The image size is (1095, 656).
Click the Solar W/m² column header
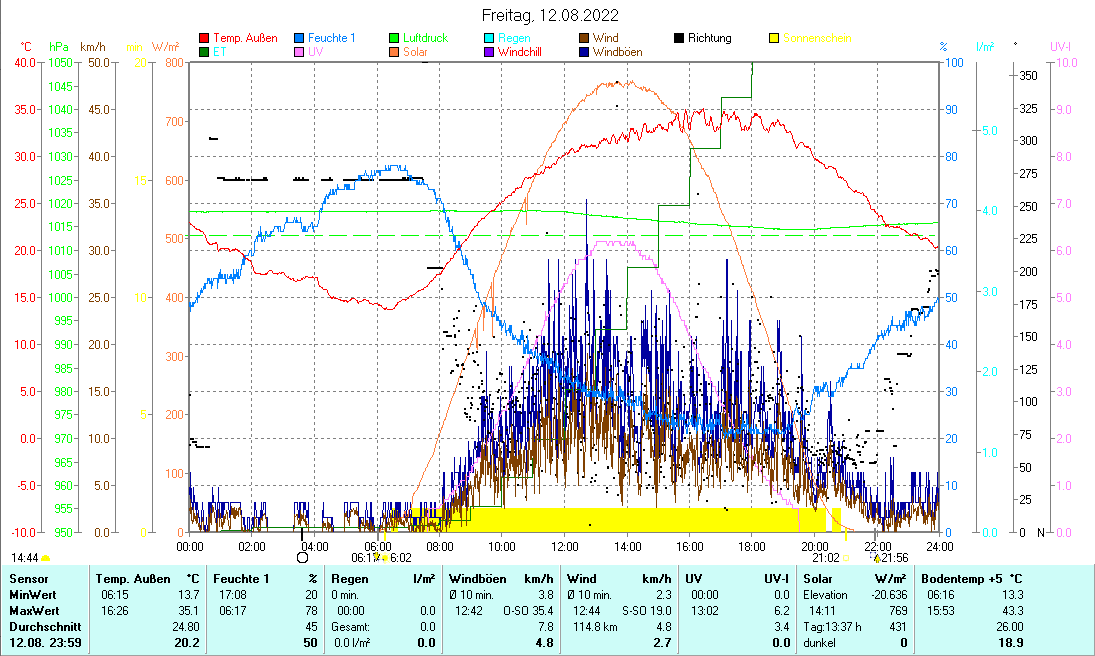pyautogui.click(x=855, y=579)
